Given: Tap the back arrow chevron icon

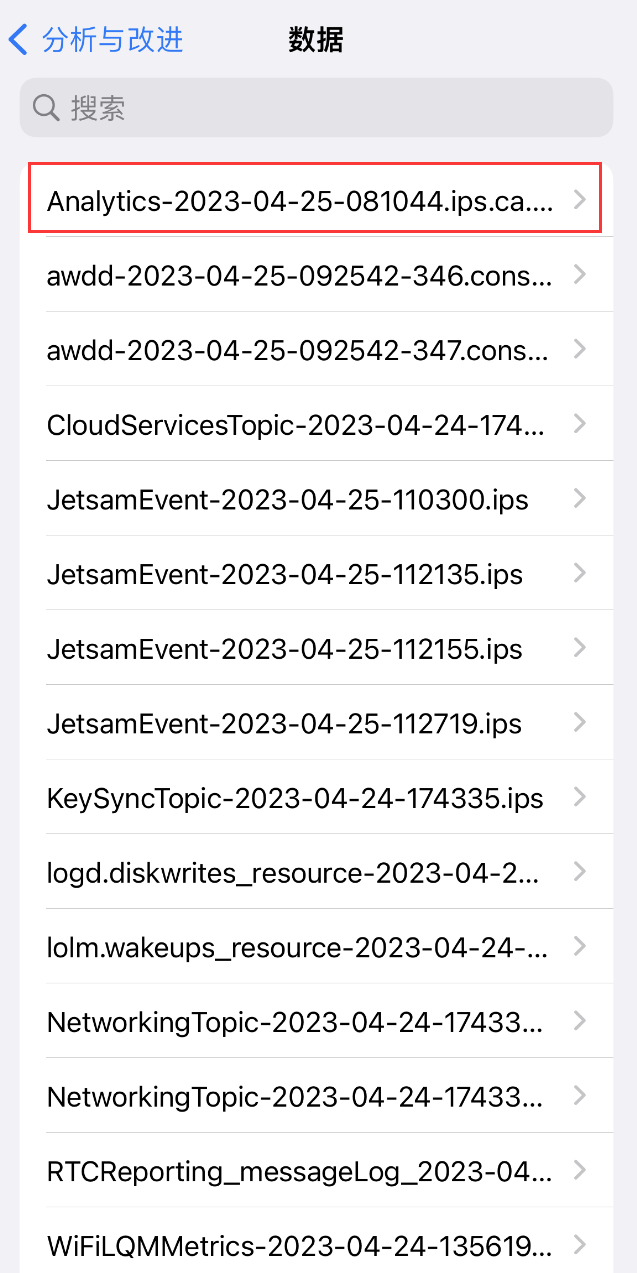Looking at the screenshot, I should pos(18,40).
